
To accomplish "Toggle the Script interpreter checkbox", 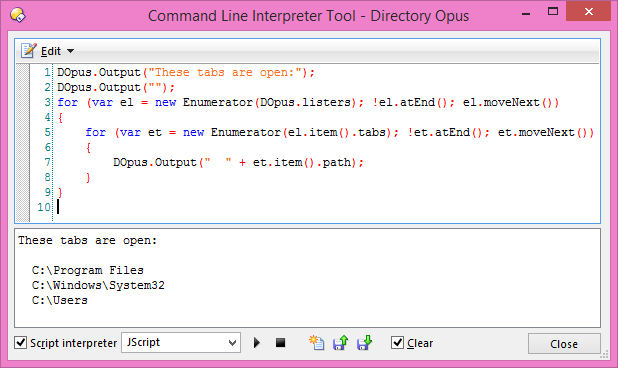I will pos(20,342).
